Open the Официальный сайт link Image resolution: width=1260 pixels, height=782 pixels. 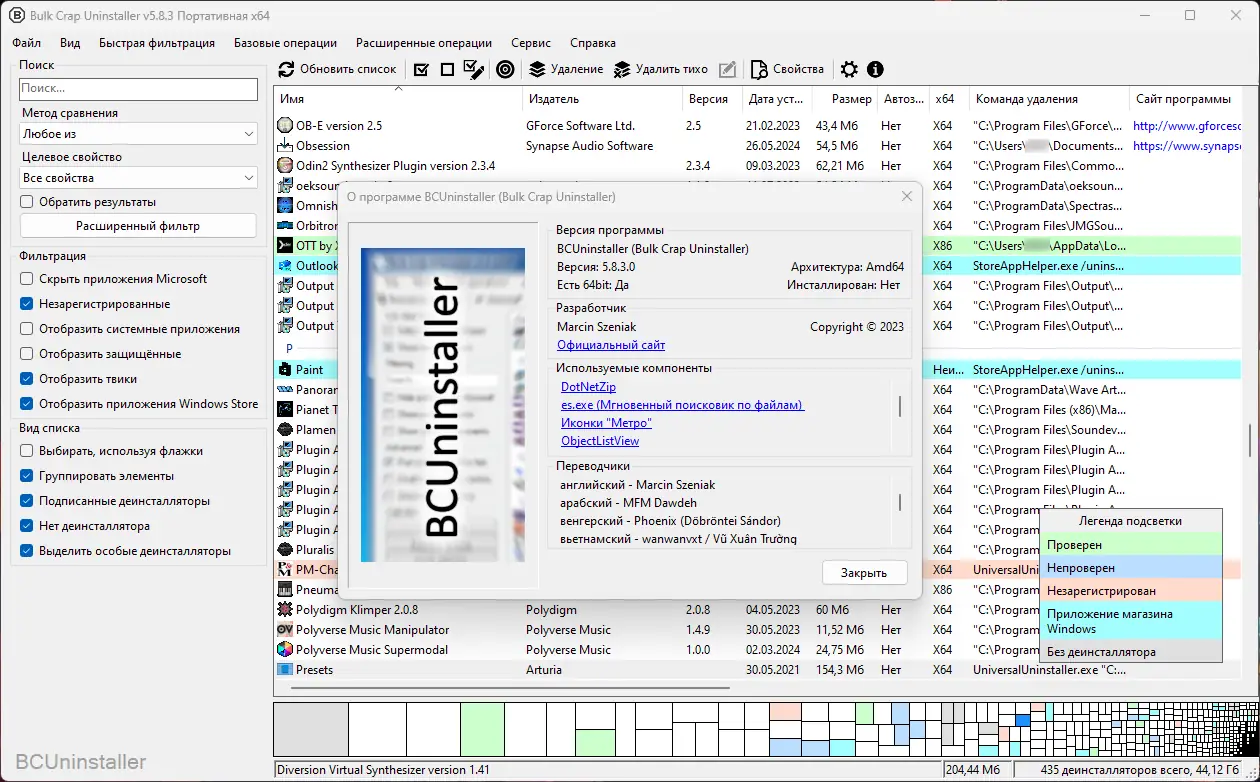point(611,345)
